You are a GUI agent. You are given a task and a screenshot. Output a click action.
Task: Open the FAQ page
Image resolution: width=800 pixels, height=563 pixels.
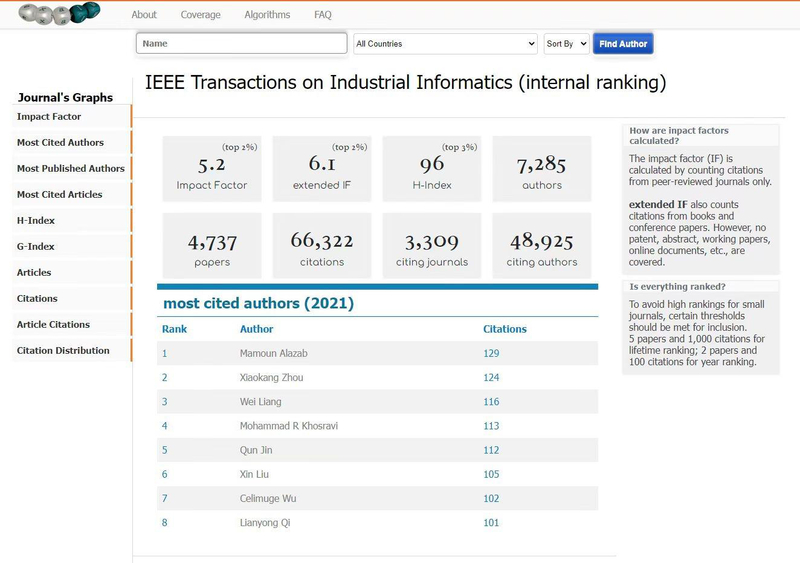[323, 15]
